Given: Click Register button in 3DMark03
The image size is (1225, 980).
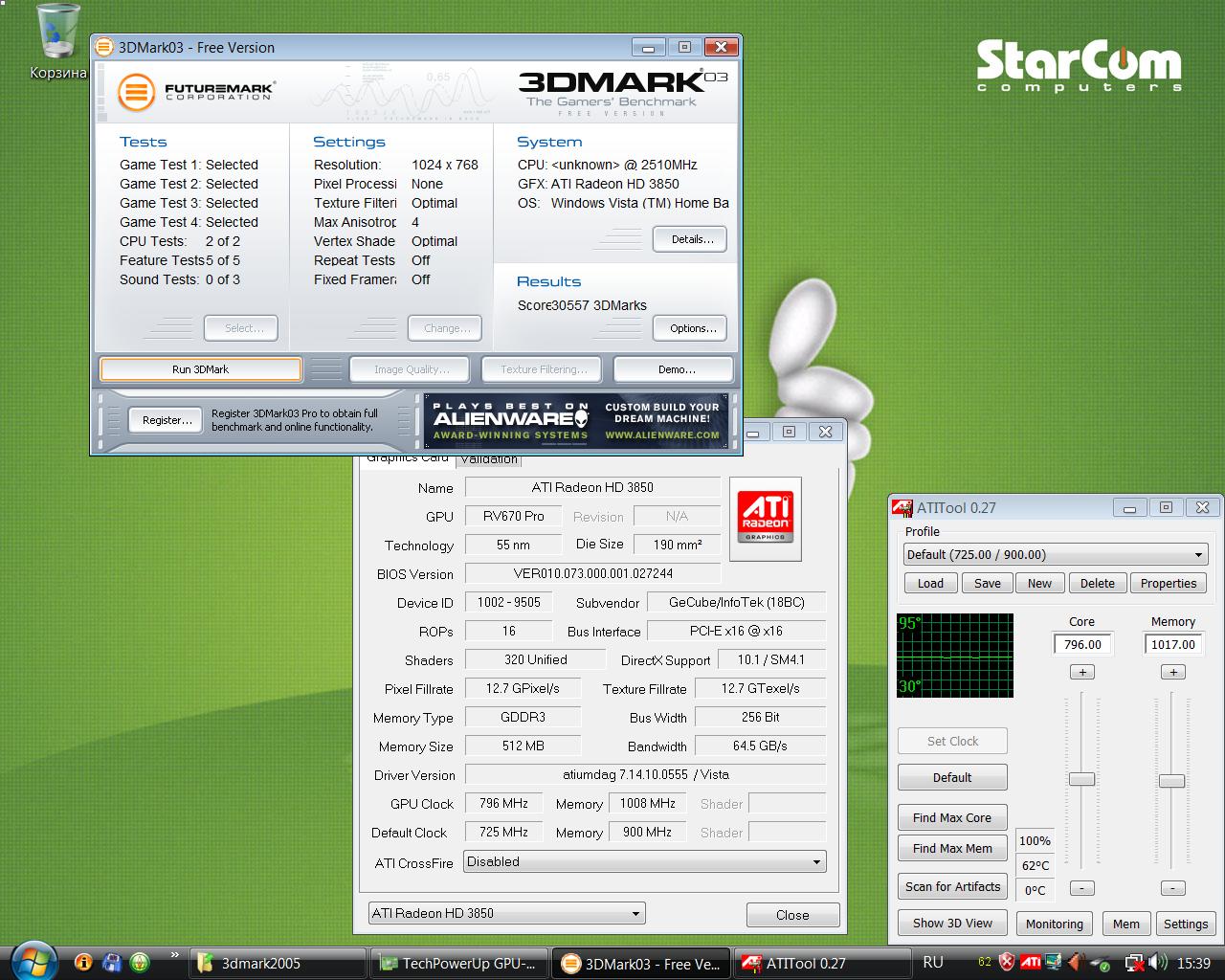Looking at the screenshot, I should [x=167, y=420].
